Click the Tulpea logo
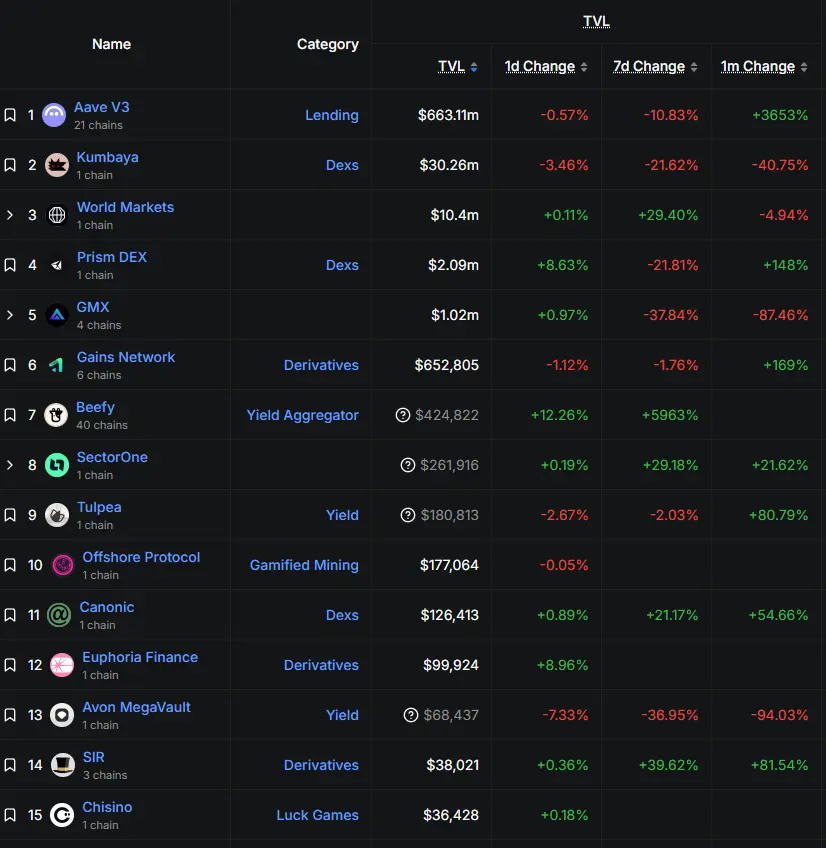Viewport: 826px width, 848px height. coord(57,515)
